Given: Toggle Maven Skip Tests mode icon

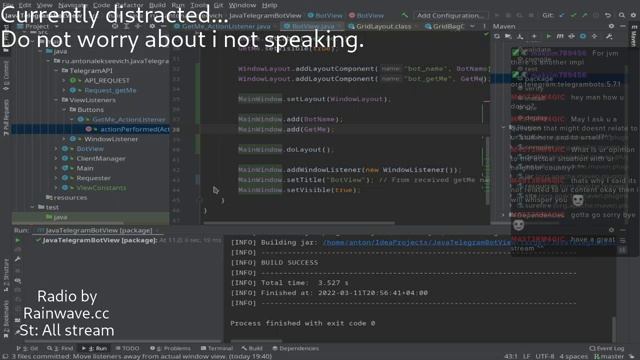Looking at the screenshot, I should [x=583, y=36].
